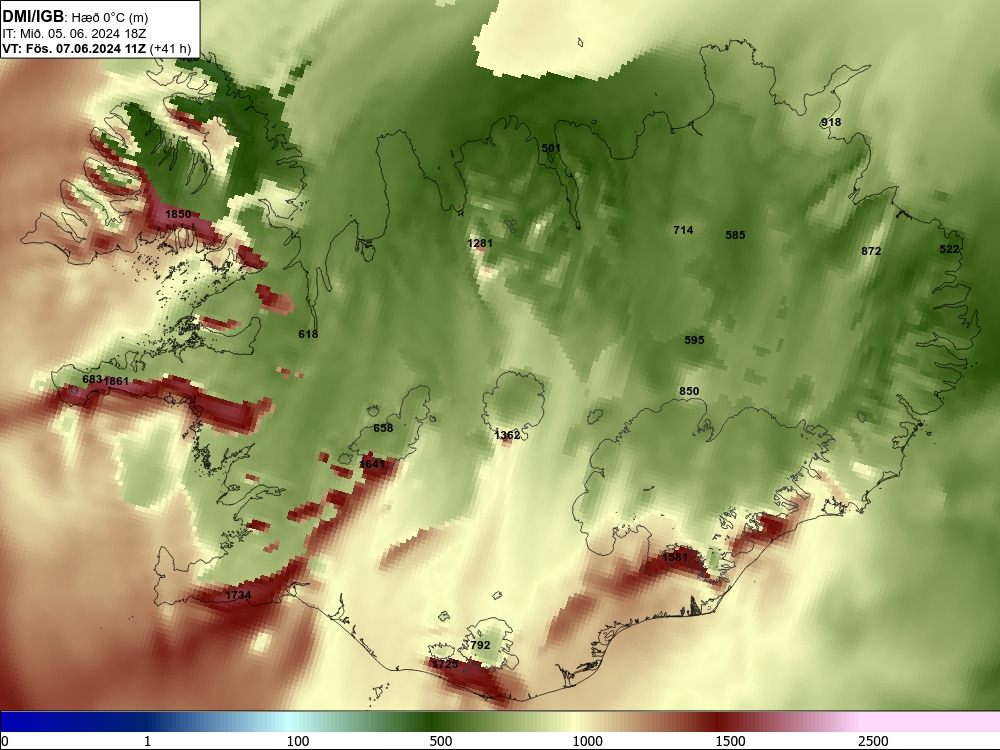
Task: Click the 1725 height label
Action: tap(445, 664)
